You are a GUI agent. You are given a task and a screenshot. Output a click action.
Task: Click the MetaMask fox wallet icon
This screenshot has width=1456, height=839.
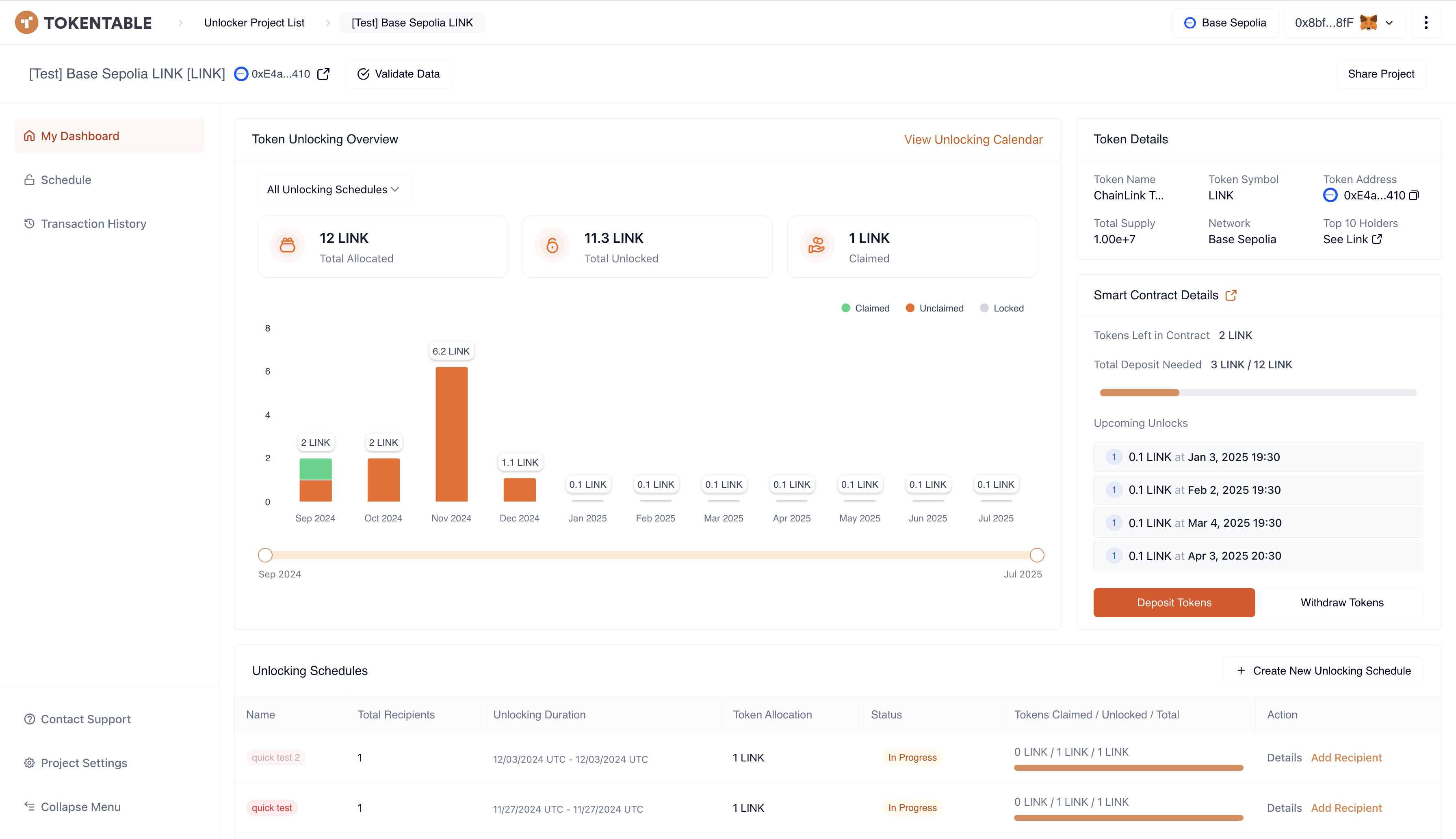[1368, 22]
